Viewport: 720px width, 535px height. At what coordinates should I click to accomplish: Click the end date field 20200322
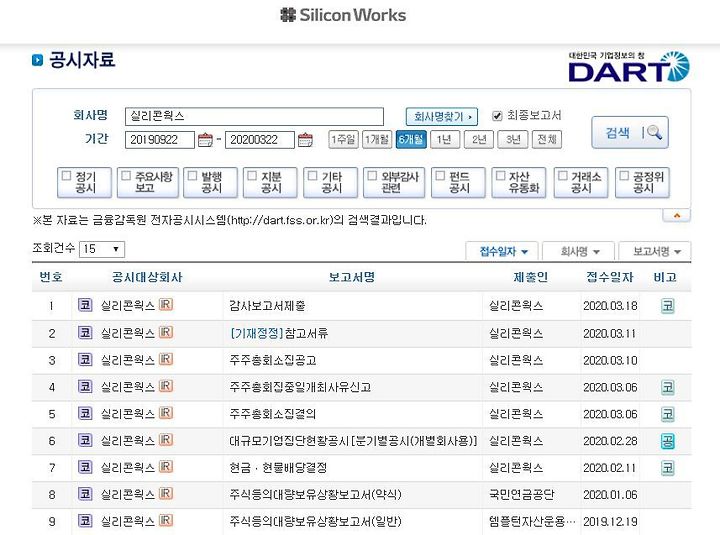260,140
